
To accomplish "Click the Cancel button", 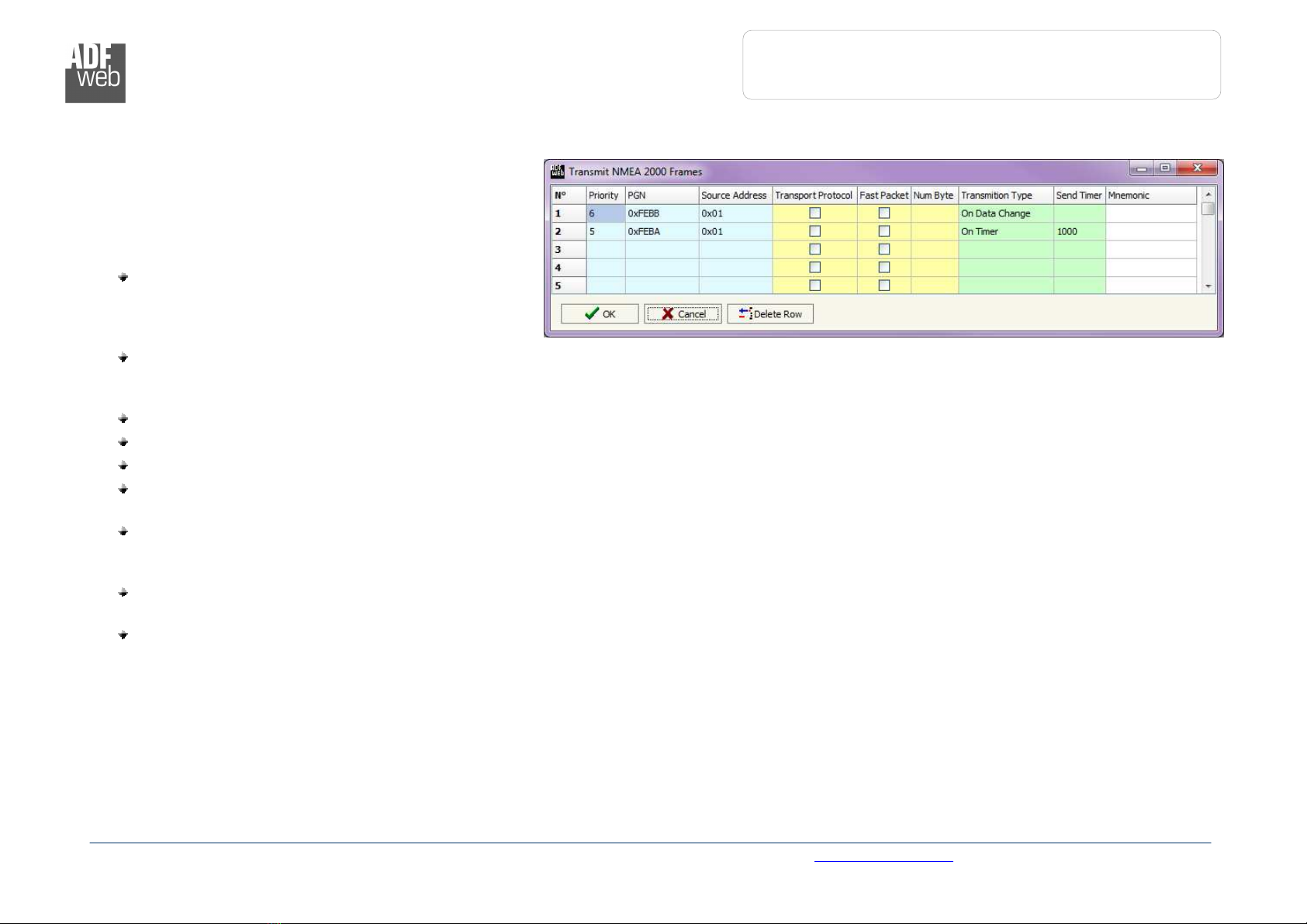I will pyautogui.click(x=683, y=313).
